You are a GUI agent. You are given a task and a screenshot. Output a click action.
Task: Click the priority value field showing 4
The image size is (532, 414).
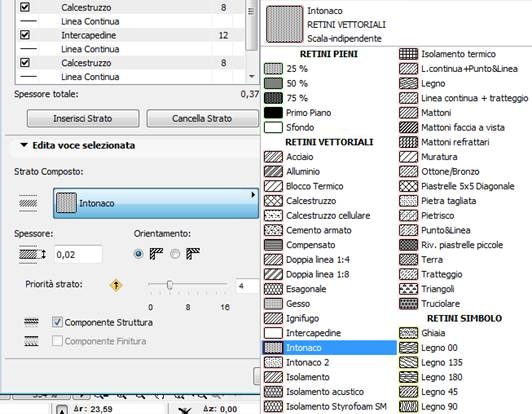click(247, 286)
